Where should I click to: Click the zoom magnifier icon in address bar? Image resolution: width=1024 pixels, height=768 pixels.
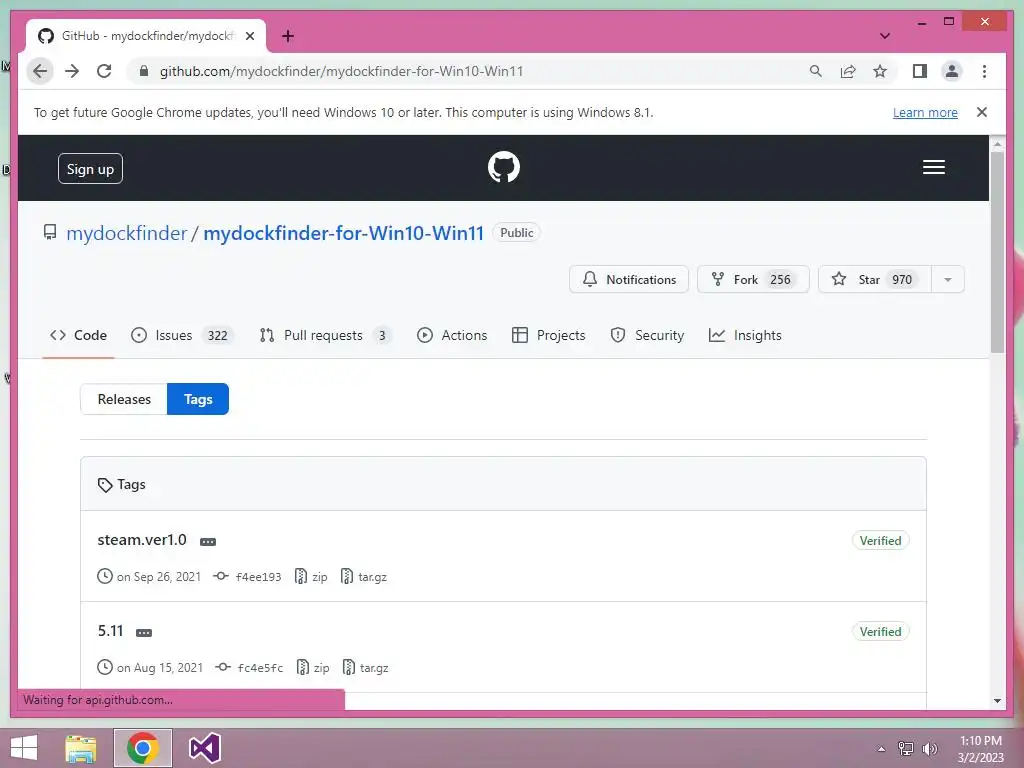(815, 71)
